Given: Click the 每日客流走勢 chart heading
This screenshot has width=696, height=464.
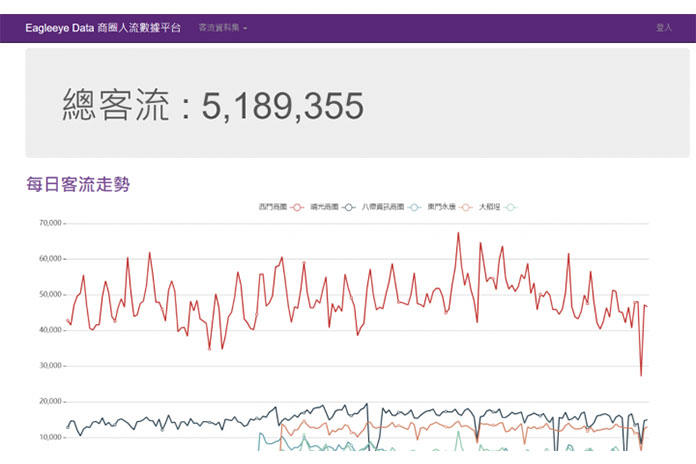Looking at the screenshot, I should coord(78,184).
